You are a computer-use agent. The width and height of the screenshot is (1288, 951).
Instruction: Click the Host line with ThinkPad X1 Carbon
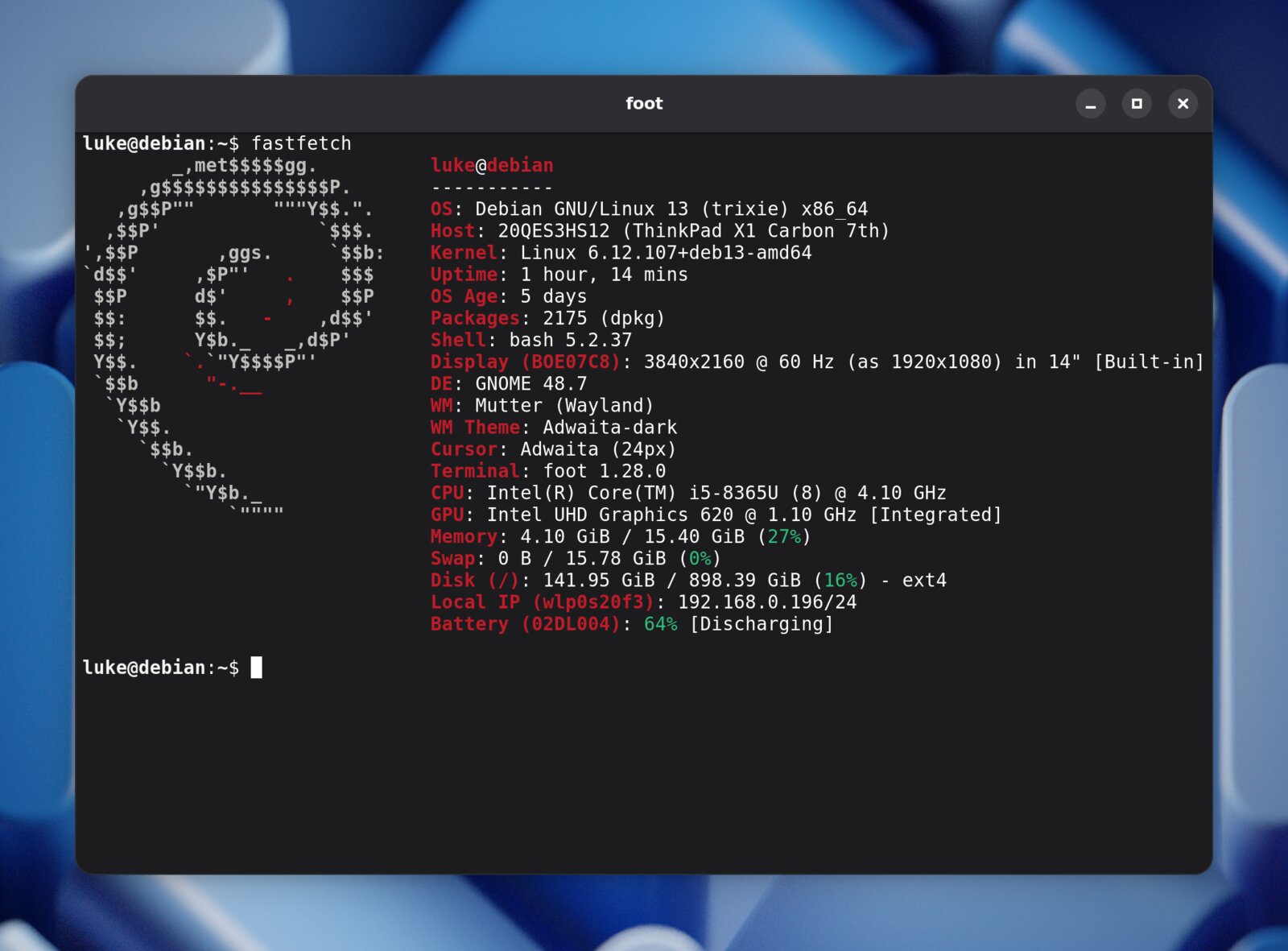click(660, 230)
